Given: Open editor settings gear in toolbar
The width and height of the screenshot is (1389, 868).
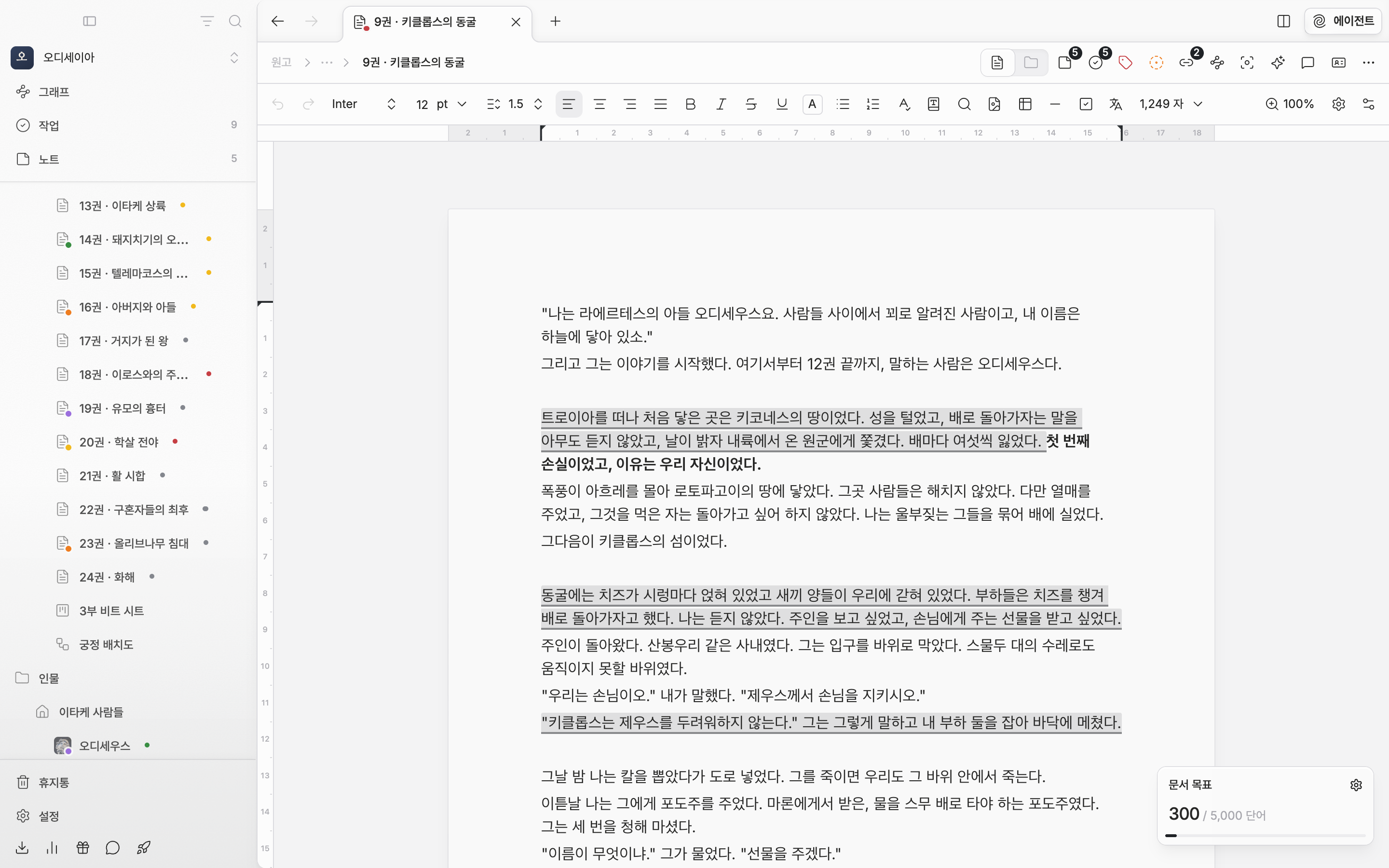Looking at the screenshot, I should click(1338, 104).
